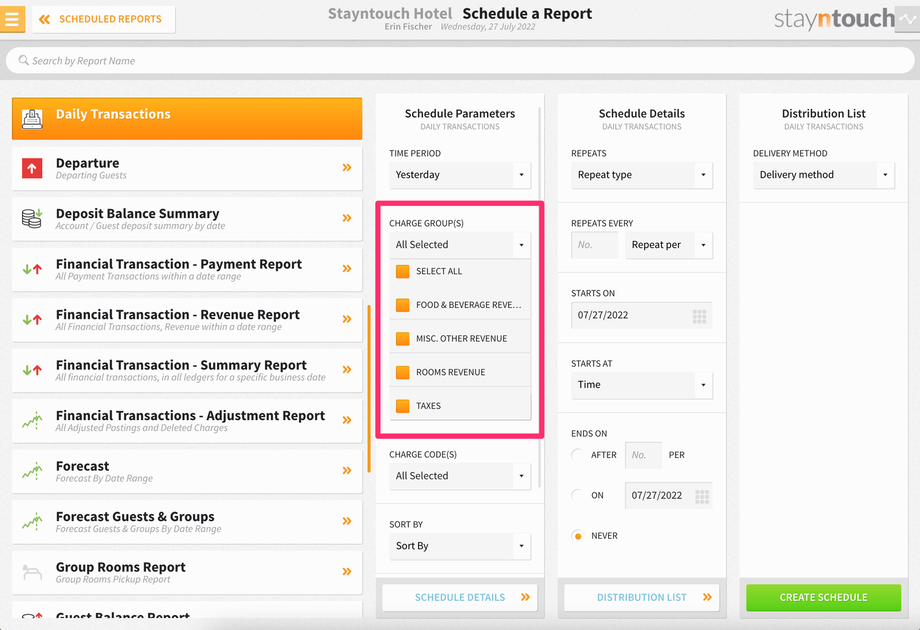Screen dimensions: 920x630
Task: Click the Revenue Report arrows icon
Action: pos(32,320)
